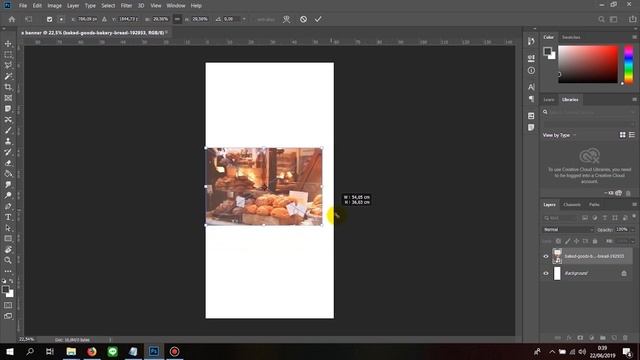The height and width of the screenshot is (360, 640).
Task: Click the rotation angle input field
Action: (x=231, y=19)
